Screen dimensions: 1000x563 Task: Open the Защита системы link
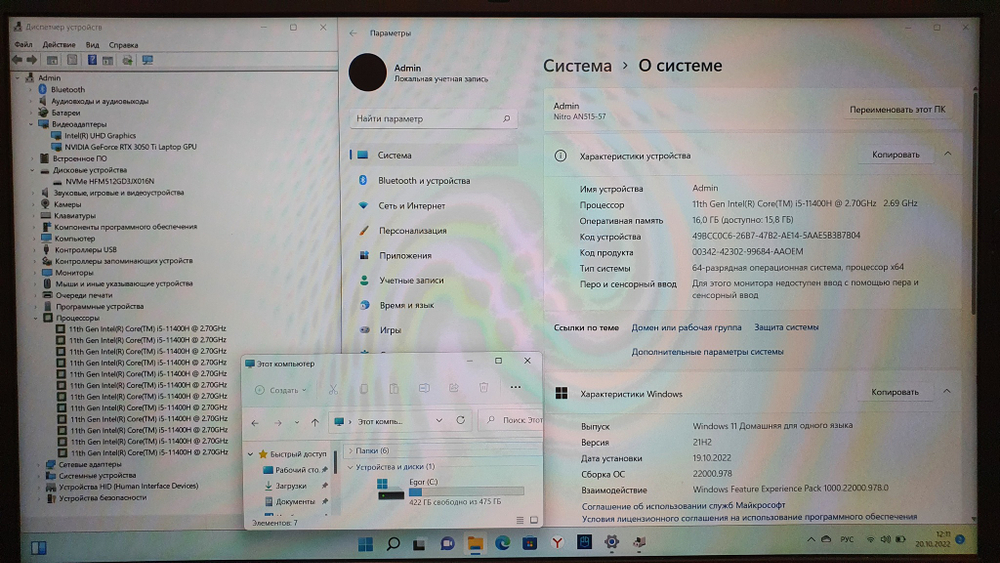(x=786, y=326)
